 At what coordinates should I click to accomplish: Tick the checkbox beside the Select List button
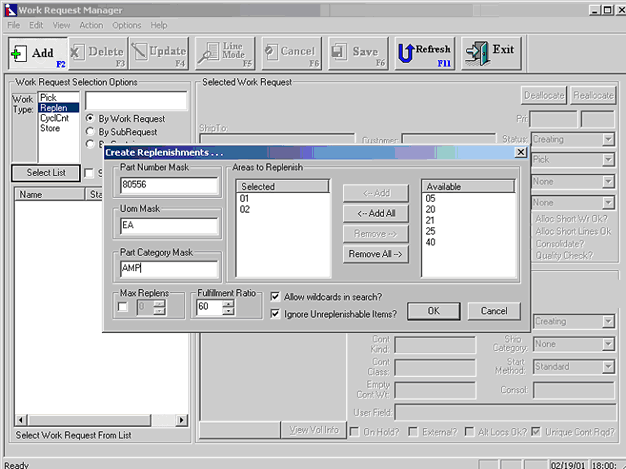89,173
